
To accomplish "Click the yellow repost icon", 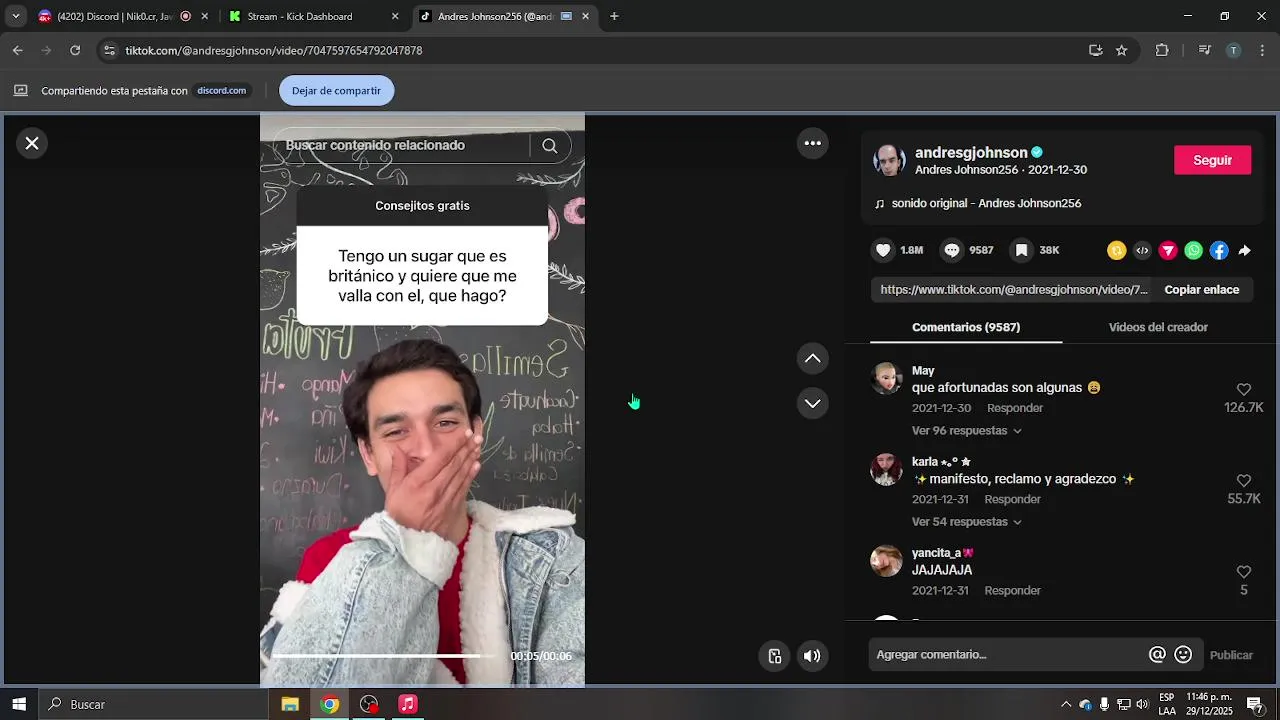I will coord(1117,251).
